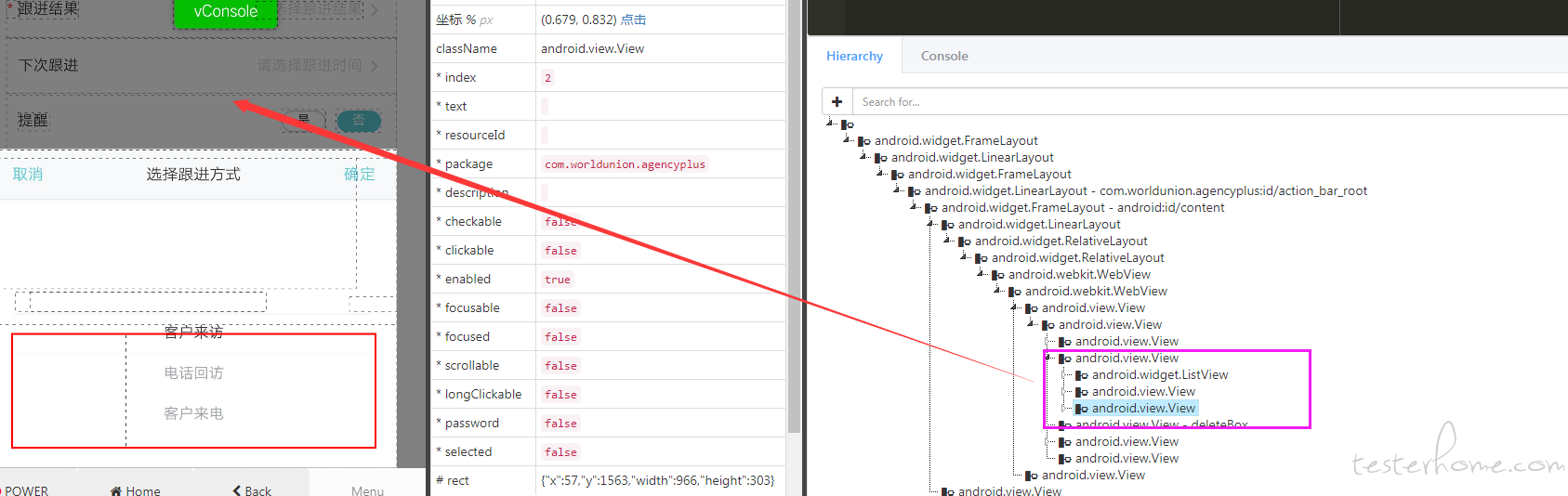Click node icon of android.webkit.WebView first entry
This screenshot has height=496, width=1568.
pyautogui.click(x=998, y=275)
